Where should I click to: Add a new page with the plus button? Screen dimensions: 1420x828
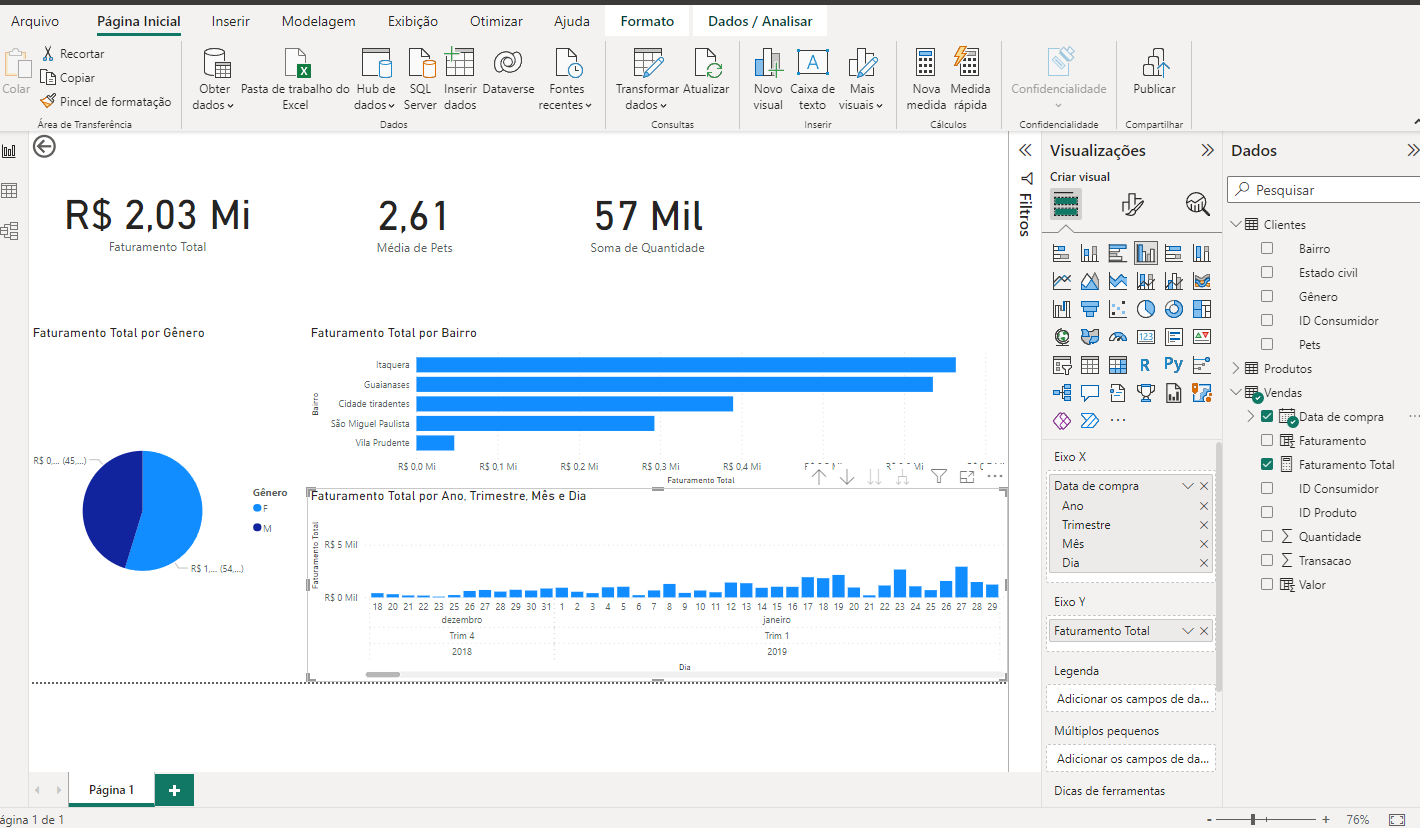click(x=174, y=790)
